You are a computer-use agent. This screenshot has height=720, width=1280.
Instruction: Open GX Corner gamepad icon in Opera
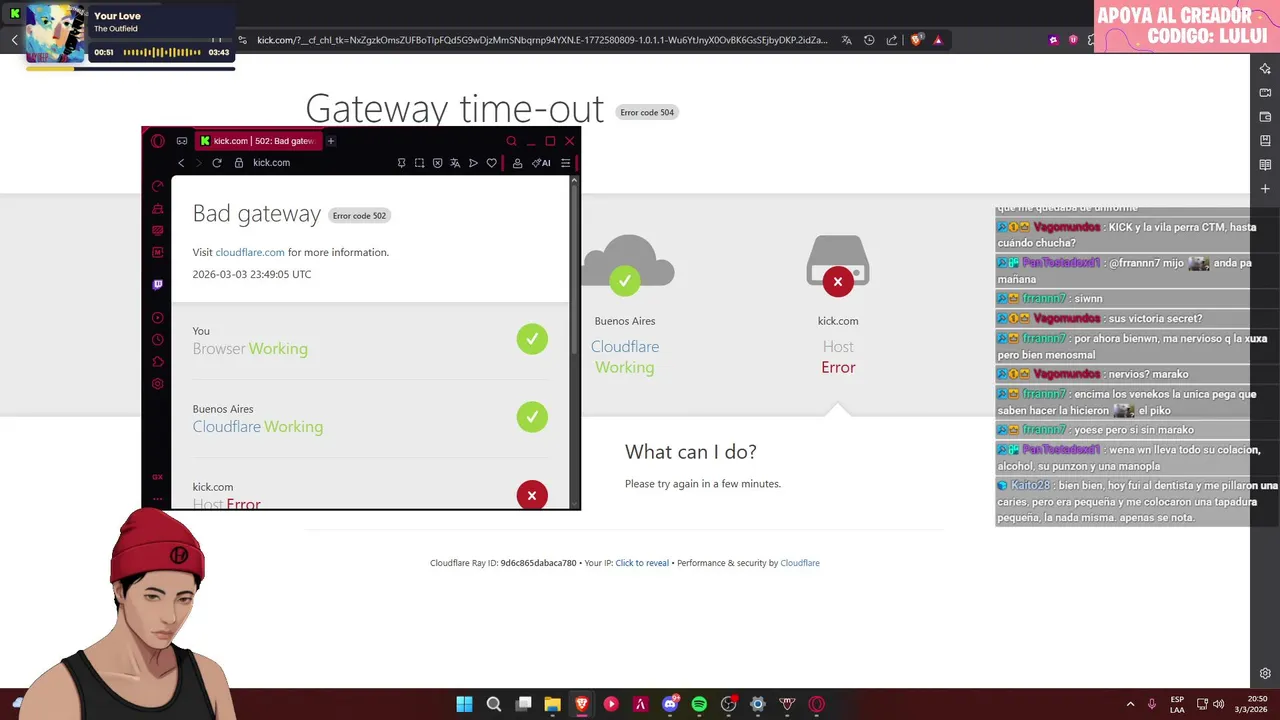(182, 141)
